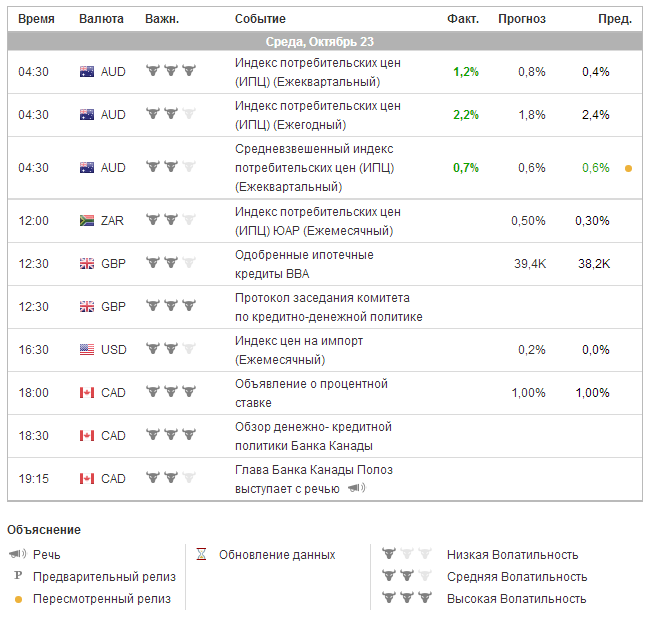Screen dimensions: 647x620
Task: Click the speech megaphone icon after Poloz event
Action: [x=356, y=488]
